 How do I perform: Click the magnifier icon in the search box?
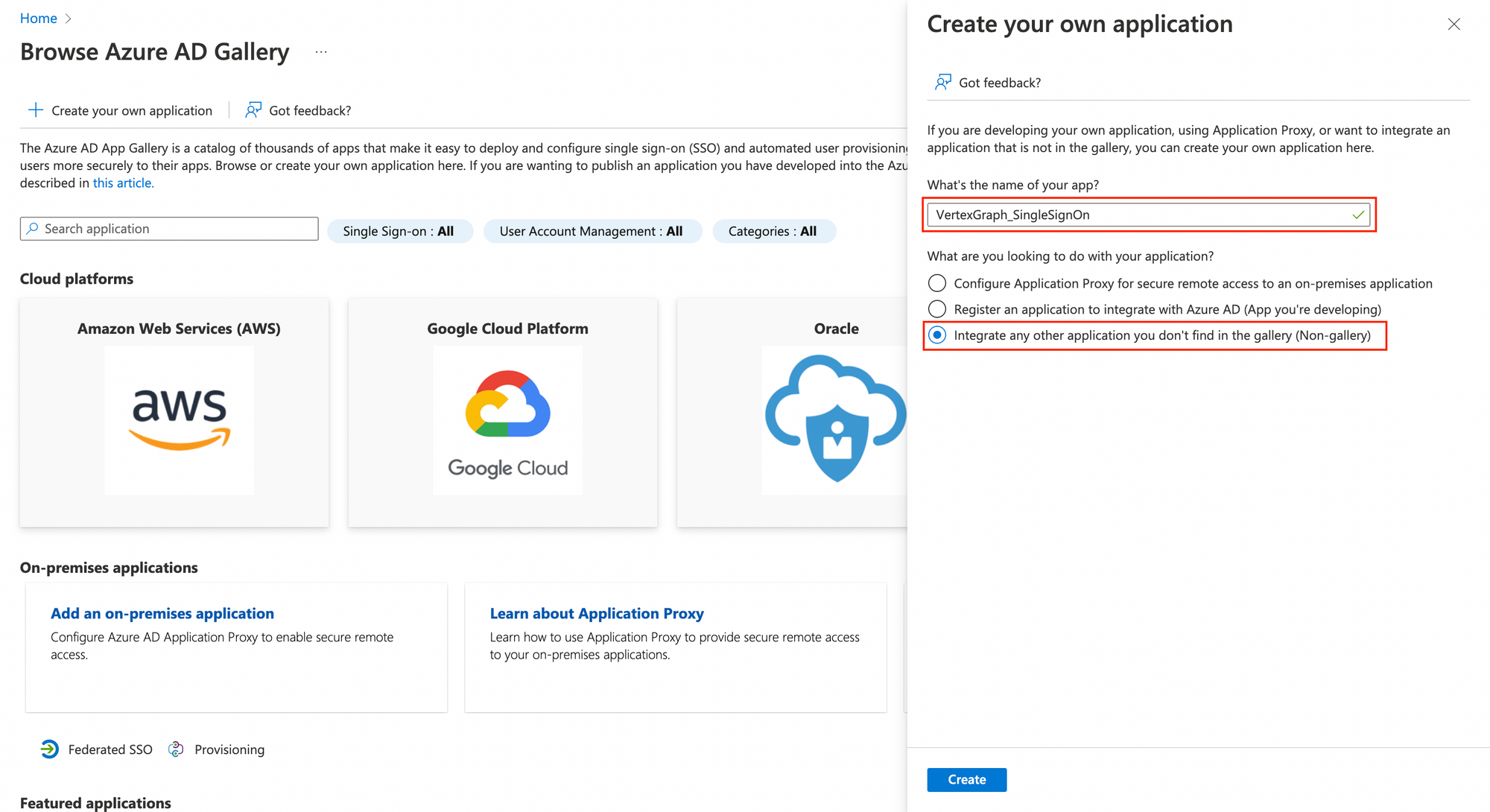click(33, 229)
